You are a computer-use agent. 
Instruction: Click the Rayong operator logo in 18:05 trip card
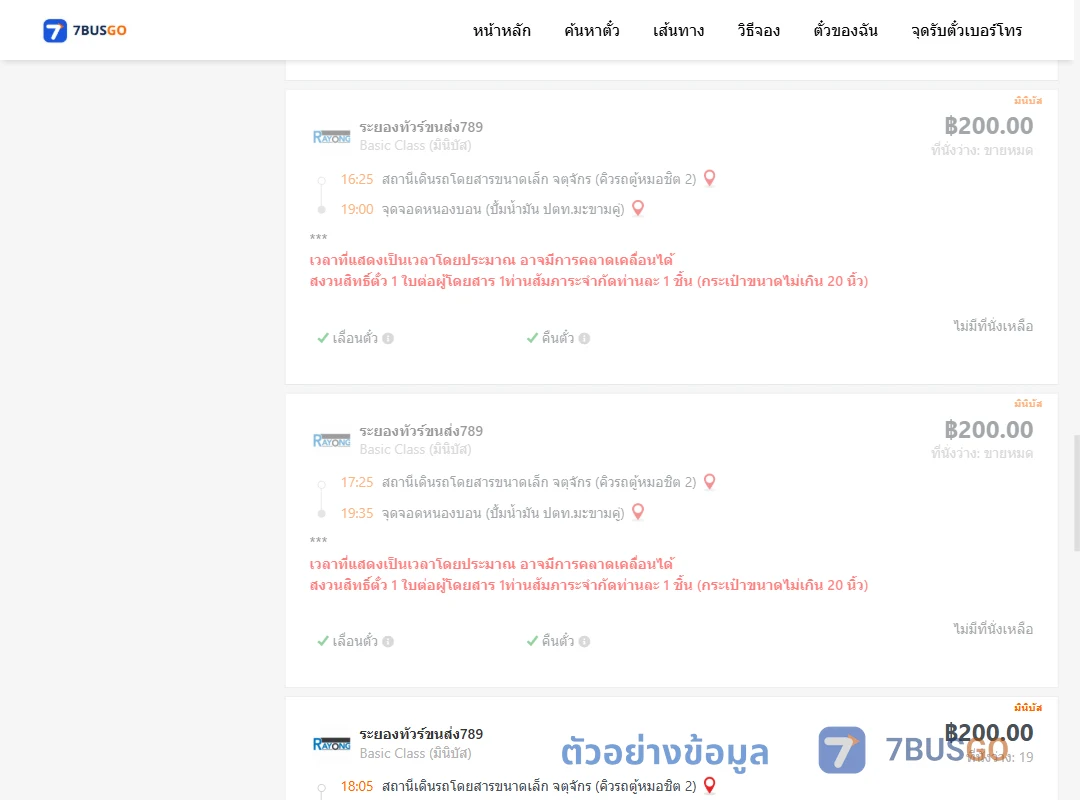(x=331, y=744)
